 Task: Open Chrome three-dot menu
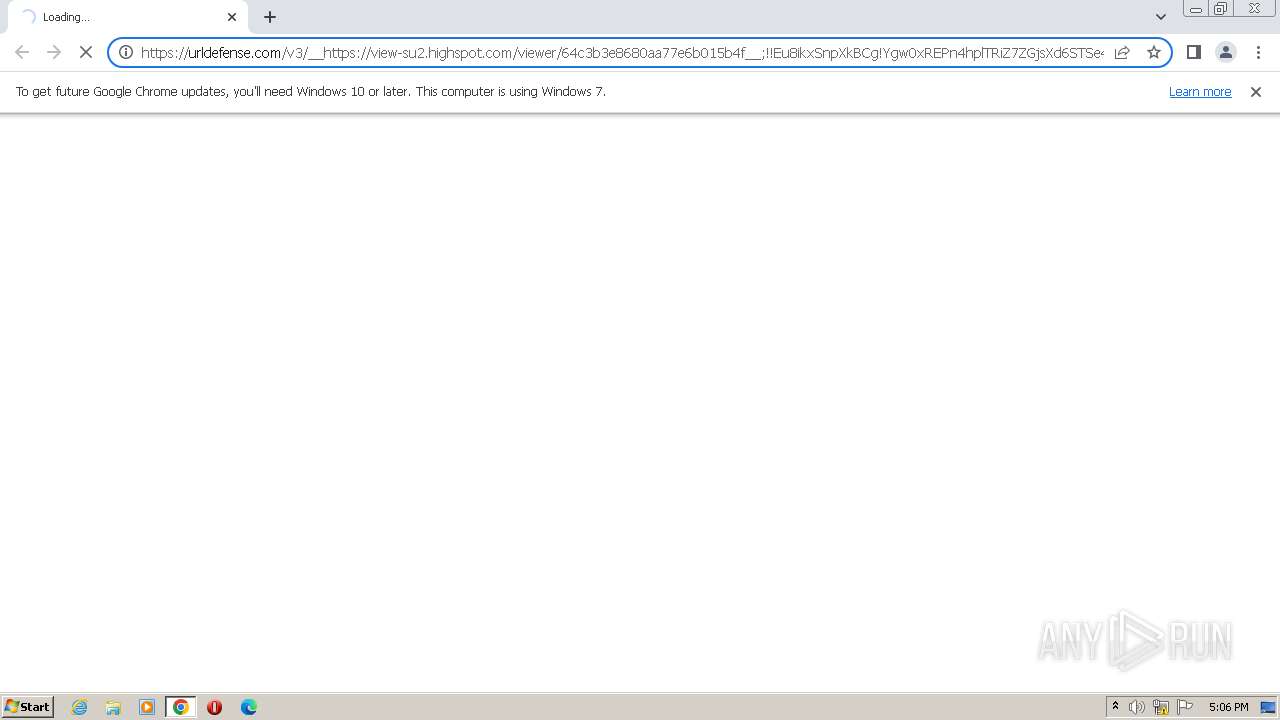click(x=1258, y=52)
